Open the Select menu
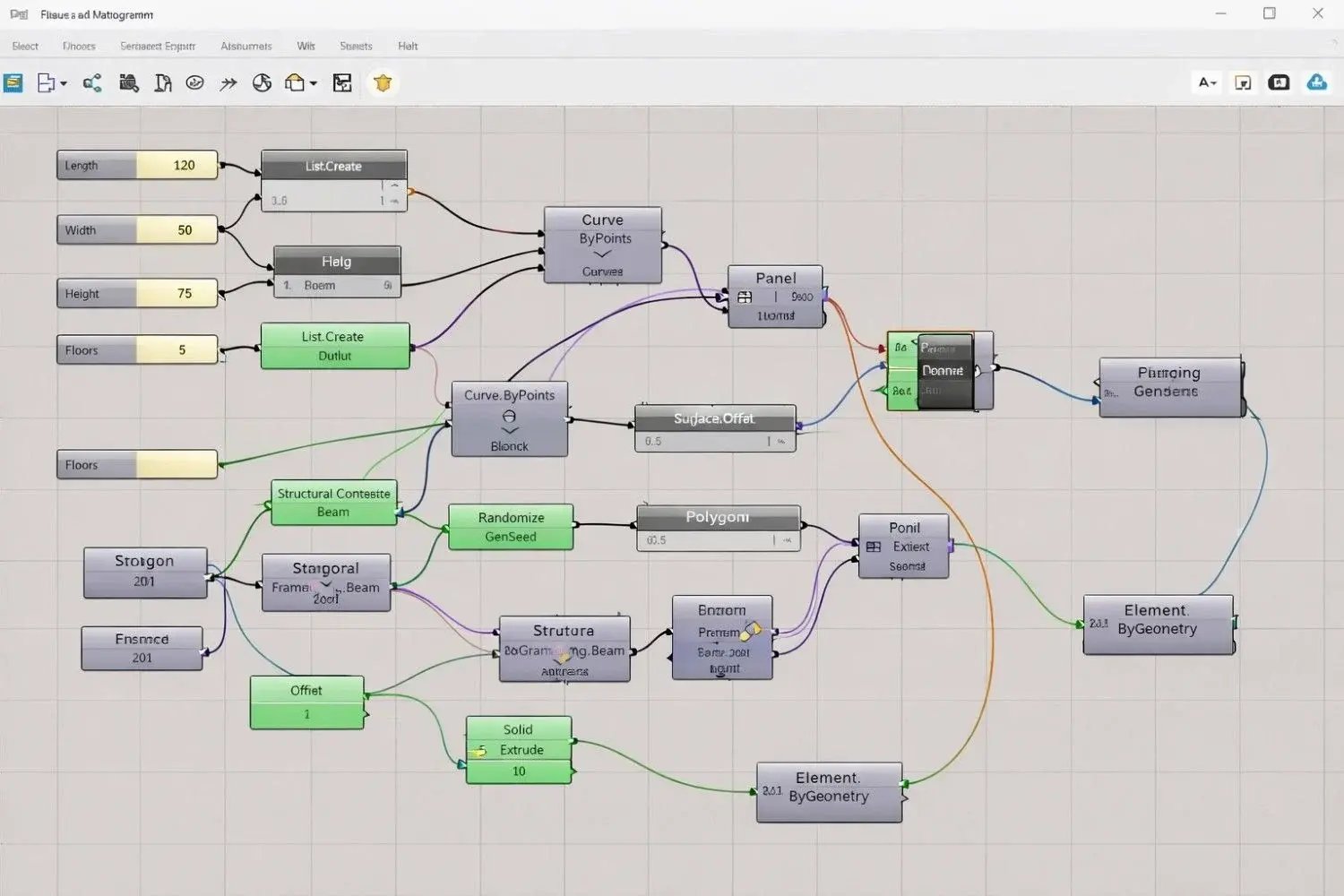The image size is (1344, 896). 24,46
